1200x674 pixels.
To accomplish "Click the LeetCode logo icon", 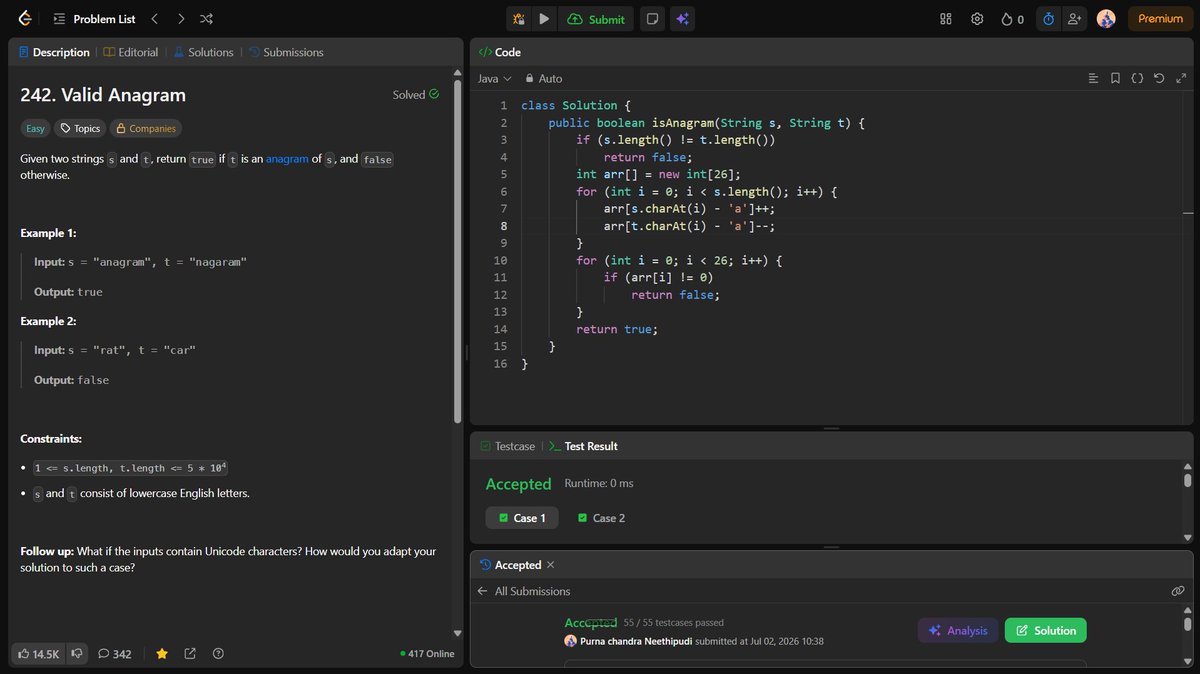I will [25, 19].
